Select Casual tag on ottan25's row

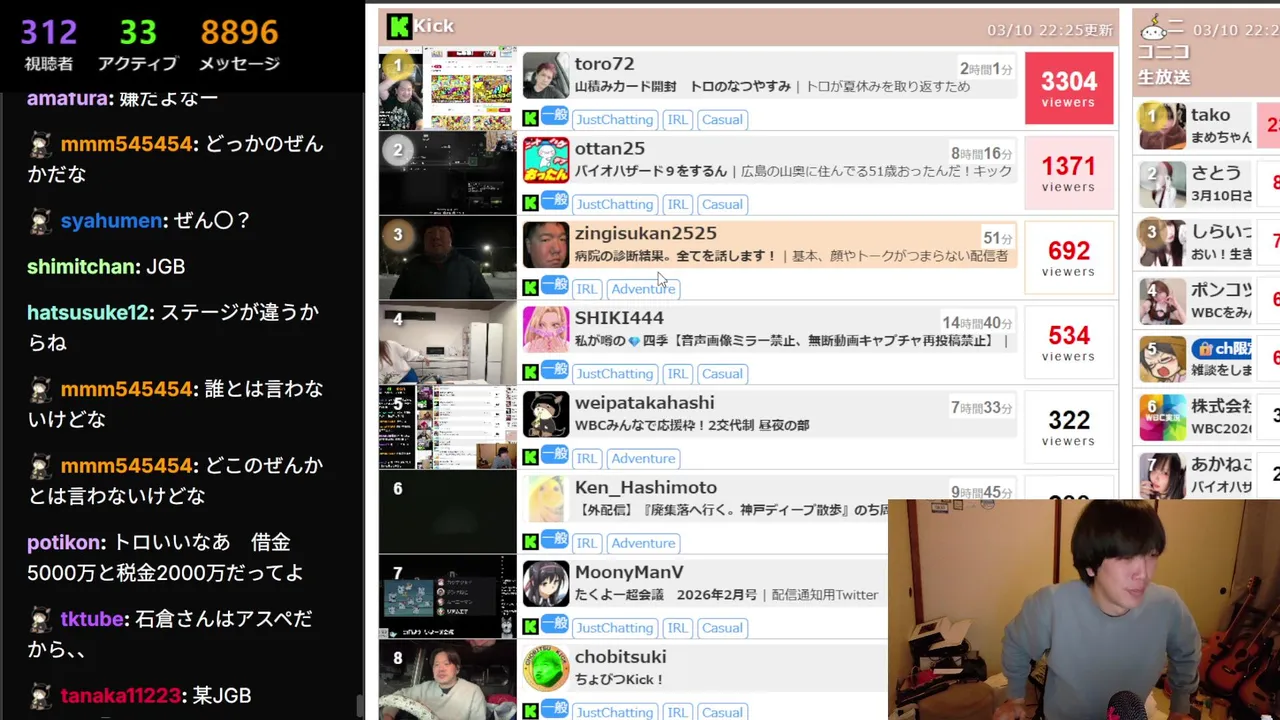coord(722,204)
